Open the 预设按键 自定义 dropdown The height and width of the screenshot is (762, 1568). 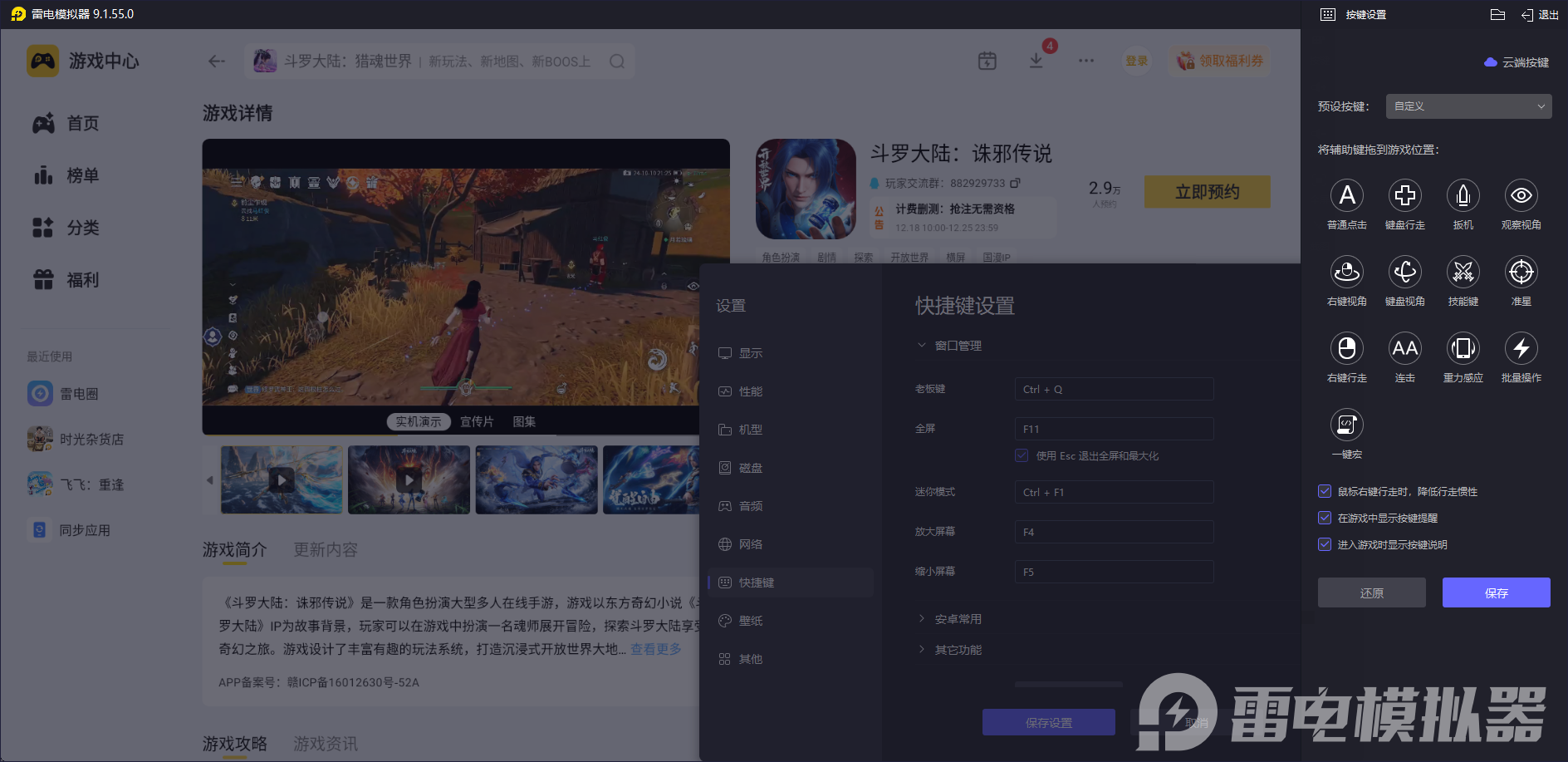pyautogui.click(x=1468, y=106)
